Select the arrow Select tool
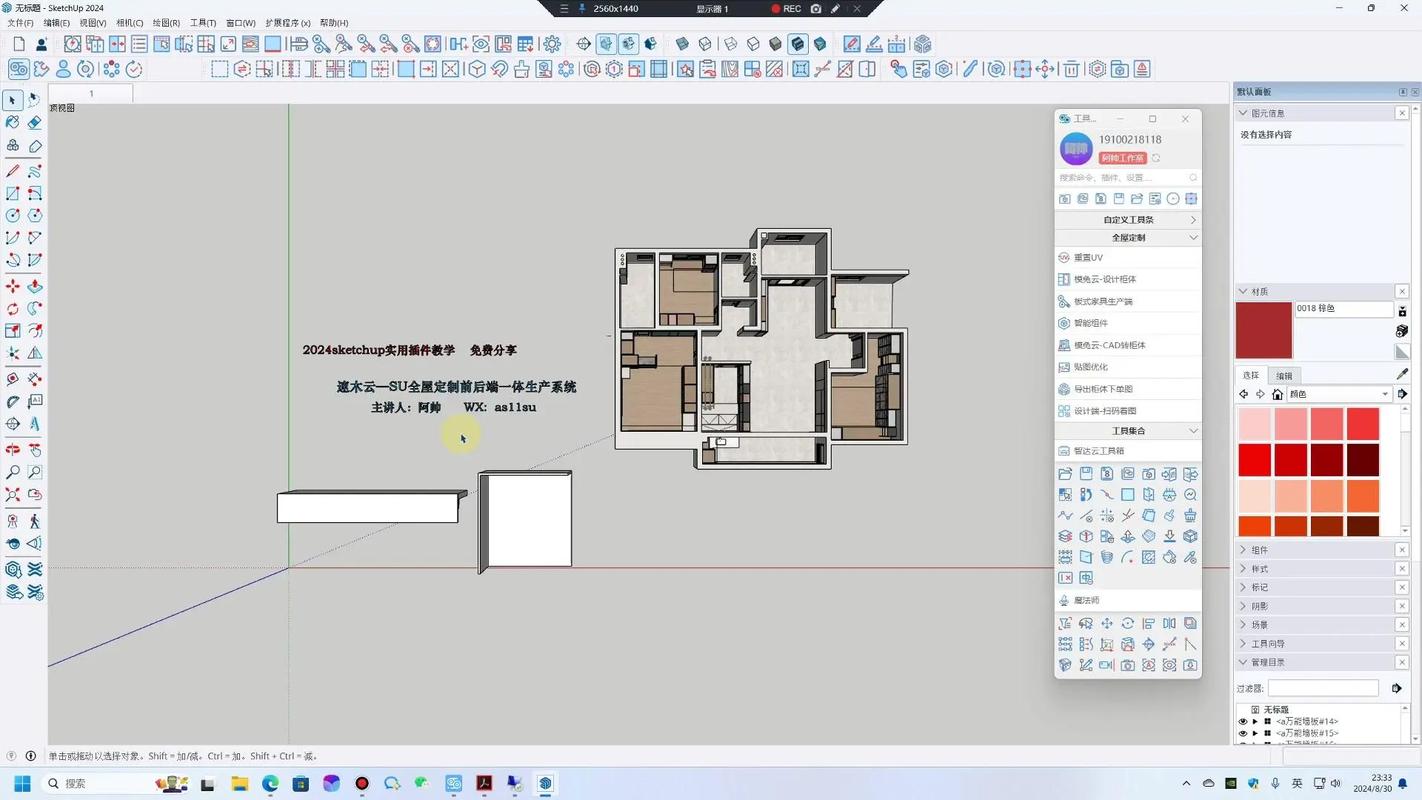This screenshot has height=800, width=1422. 13,100
